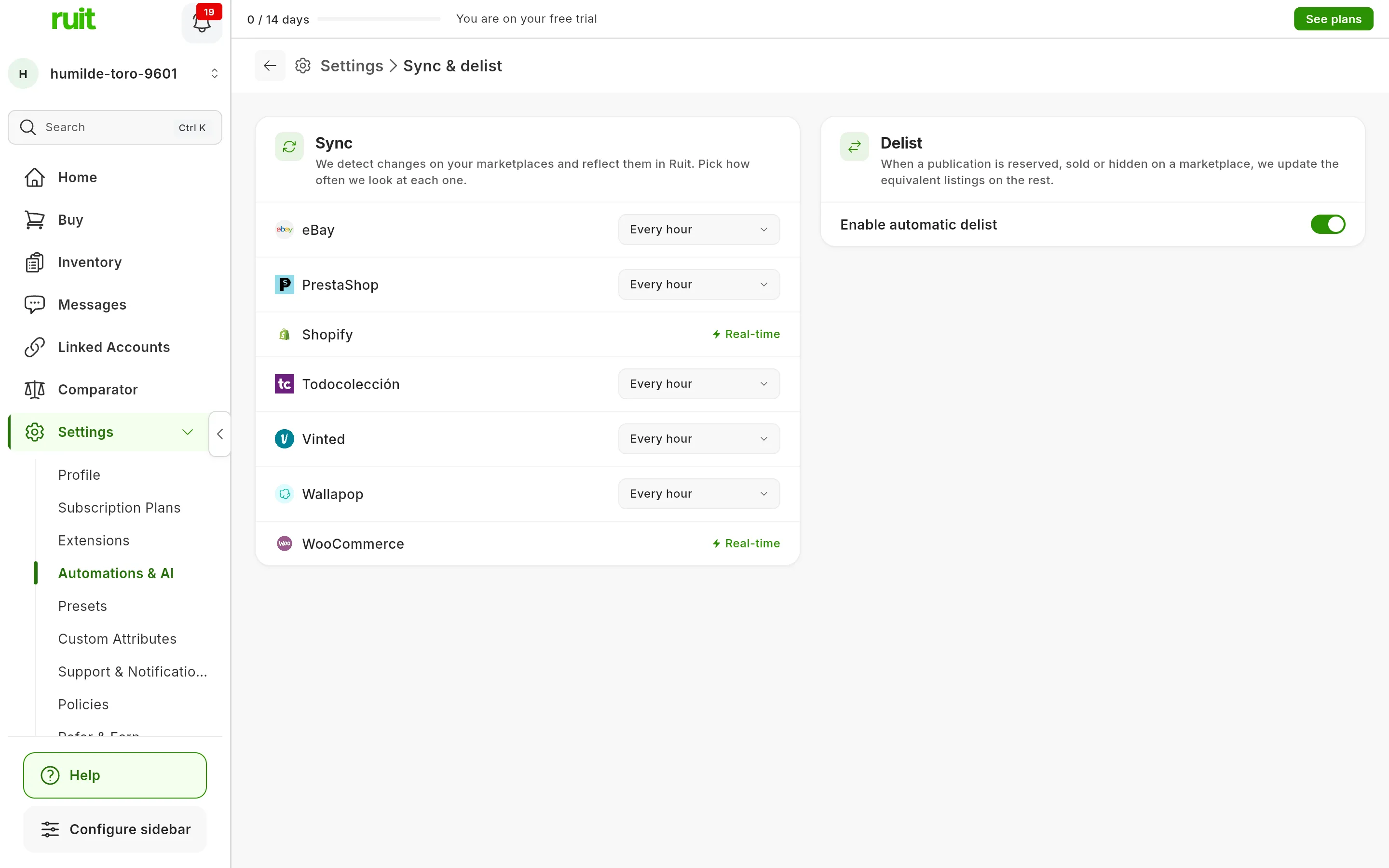1389x868 pixels.
Task: Click Configure sidebar button
Action: click(x=115, y=829)
